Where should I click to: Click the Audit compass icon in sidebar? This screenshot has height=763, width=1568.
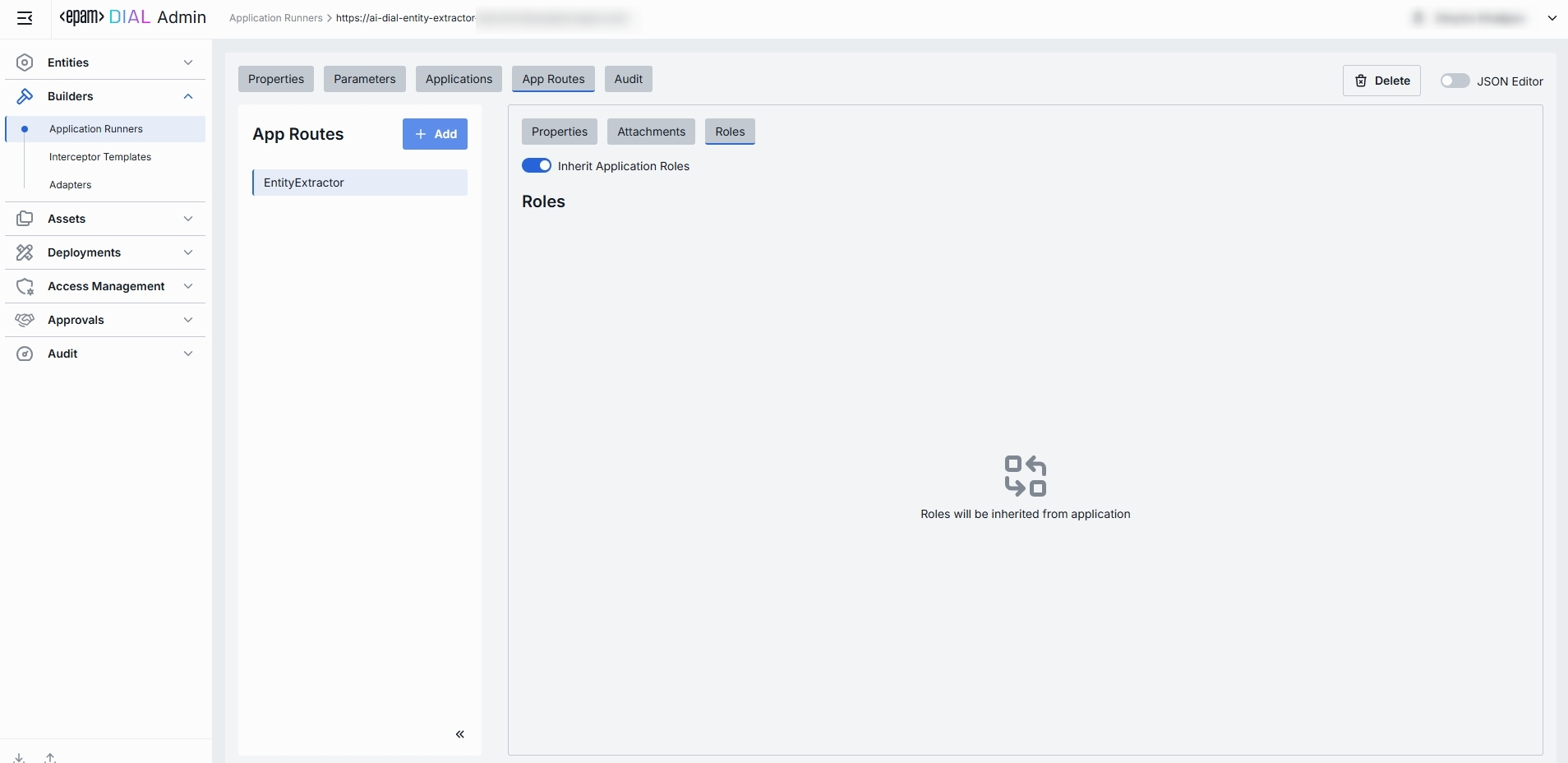tap(25, 354)
